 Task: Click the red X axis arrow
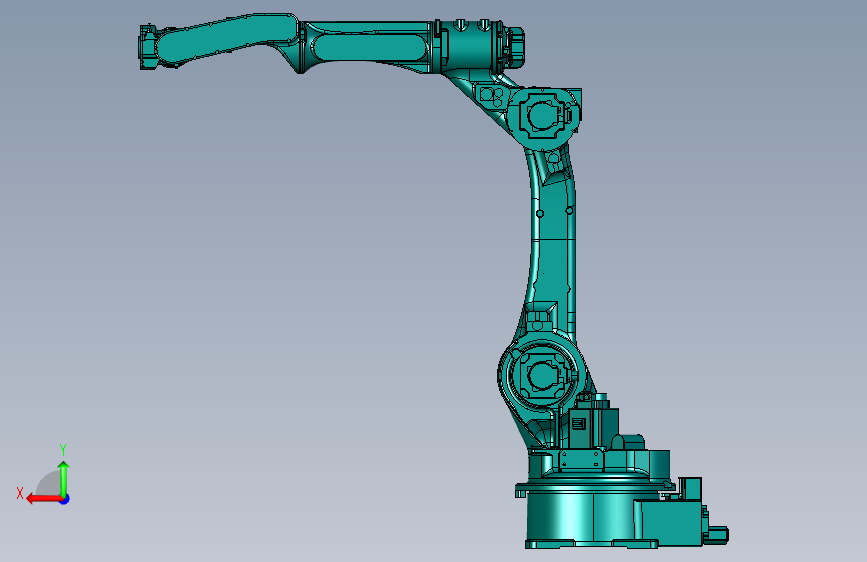click(x=44, y=499)
